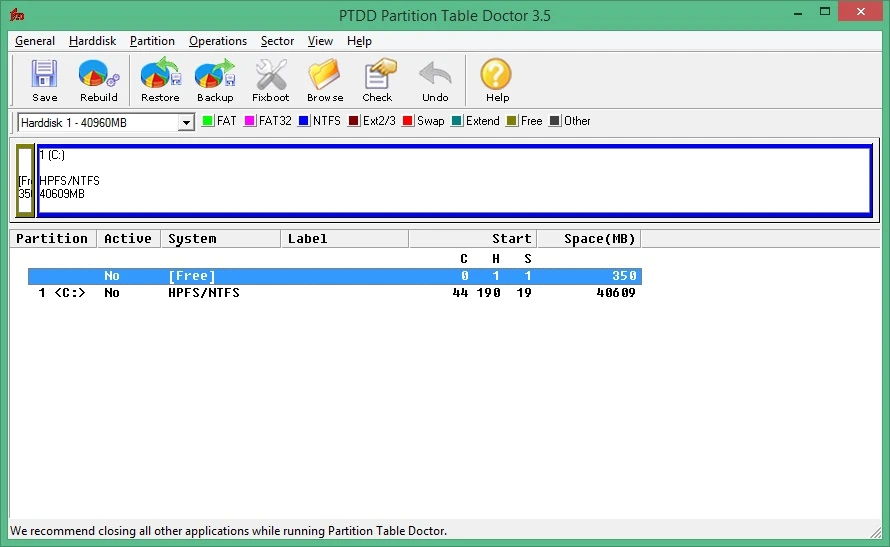
Task: Select the 1 (C:) partition block in disk map
Action: [455, 180]
